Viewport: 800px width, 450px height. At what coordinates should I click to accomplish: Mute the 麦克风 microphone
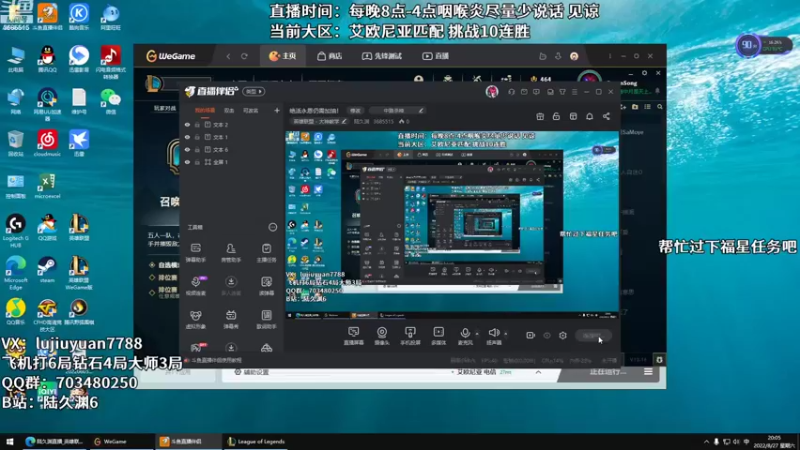[465, 334]
